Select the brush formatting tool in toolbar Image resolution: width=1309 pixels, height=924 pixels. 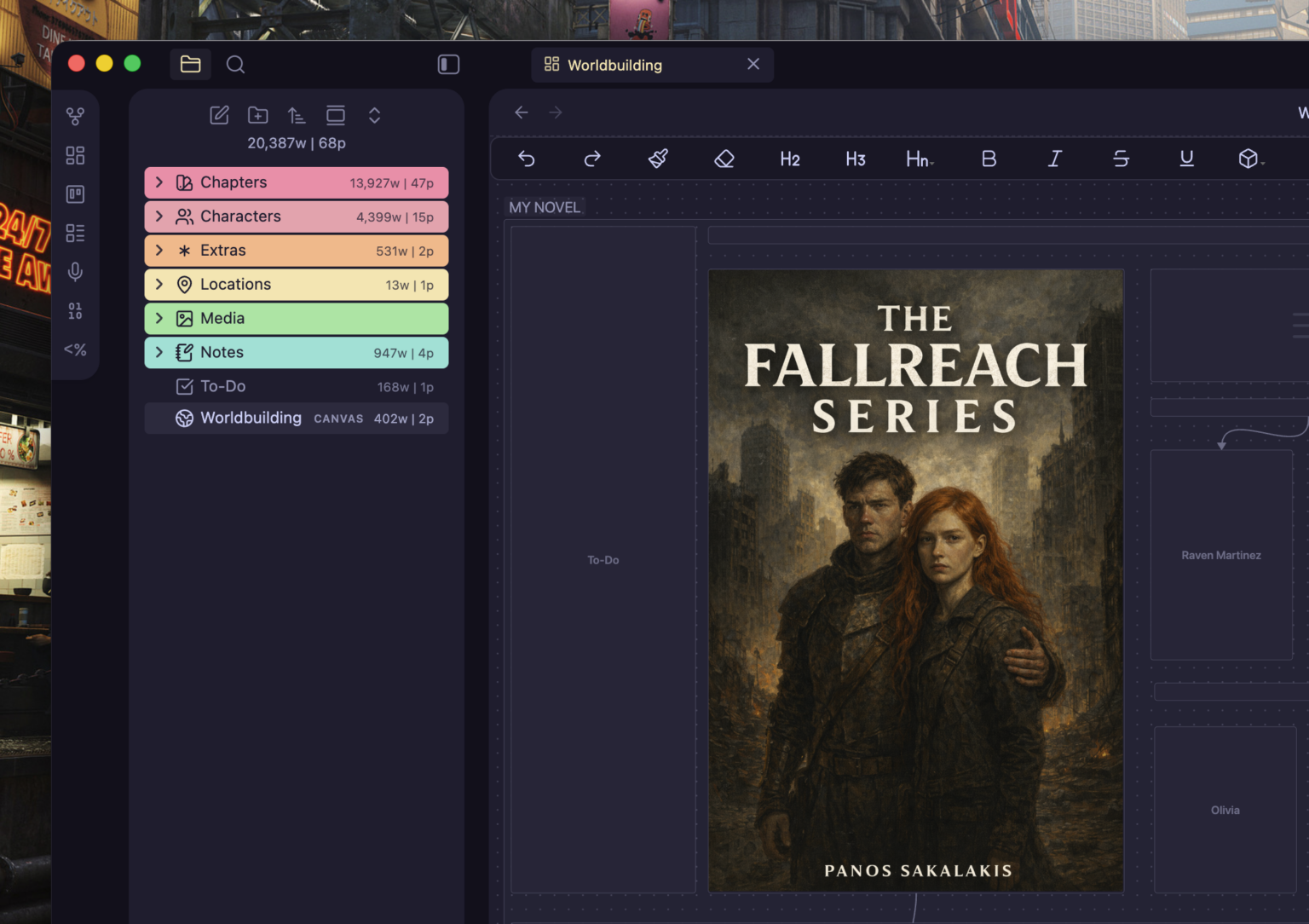658,159
